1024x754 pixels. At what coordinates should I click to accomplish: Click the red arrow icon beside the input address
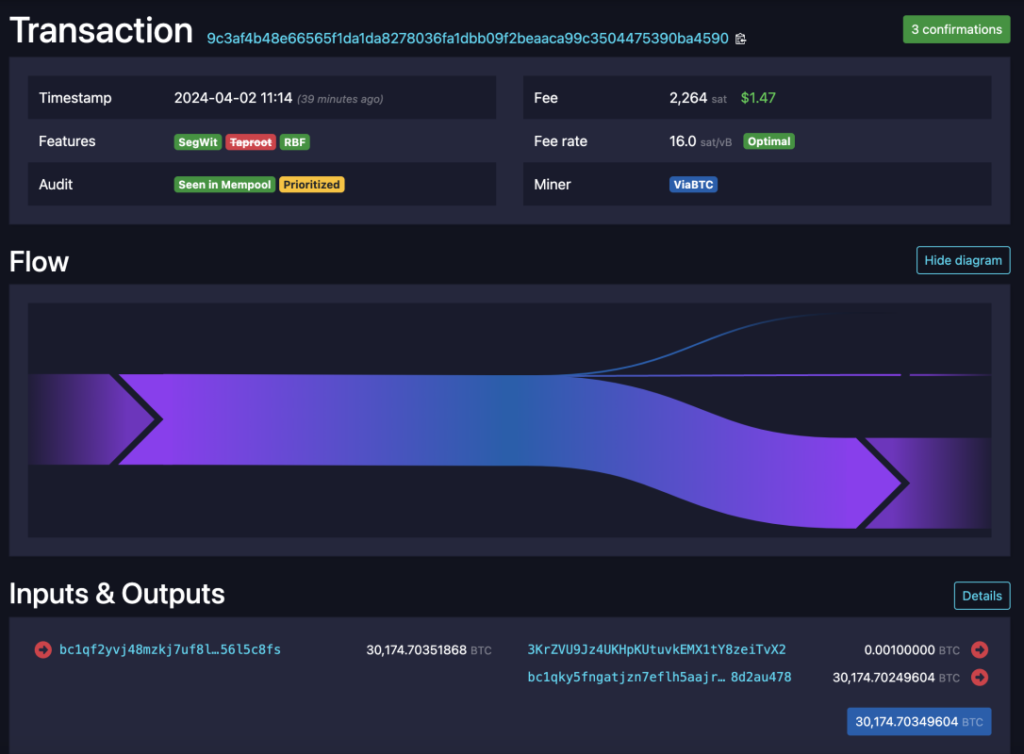42,649
